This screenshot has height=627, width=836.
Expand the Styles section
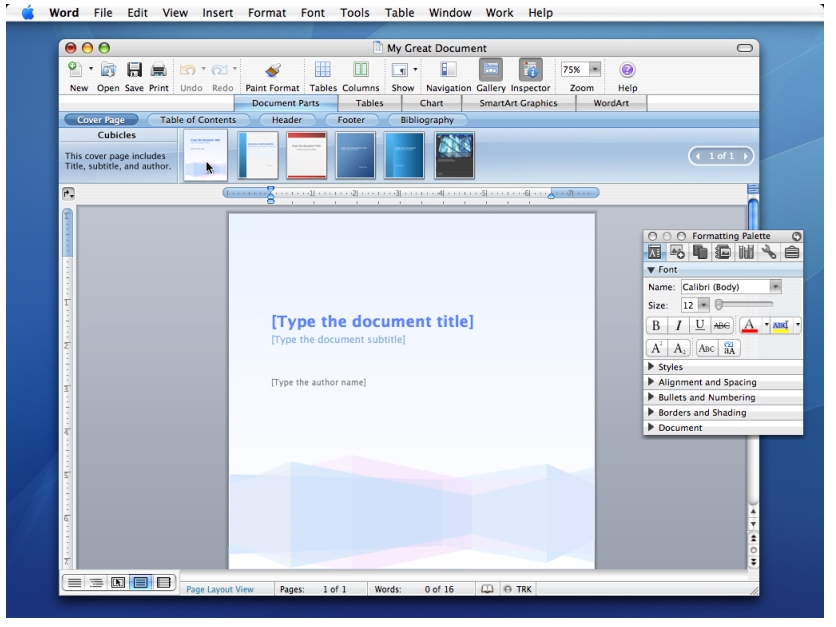pyautogui.click(x=670, y=367)
